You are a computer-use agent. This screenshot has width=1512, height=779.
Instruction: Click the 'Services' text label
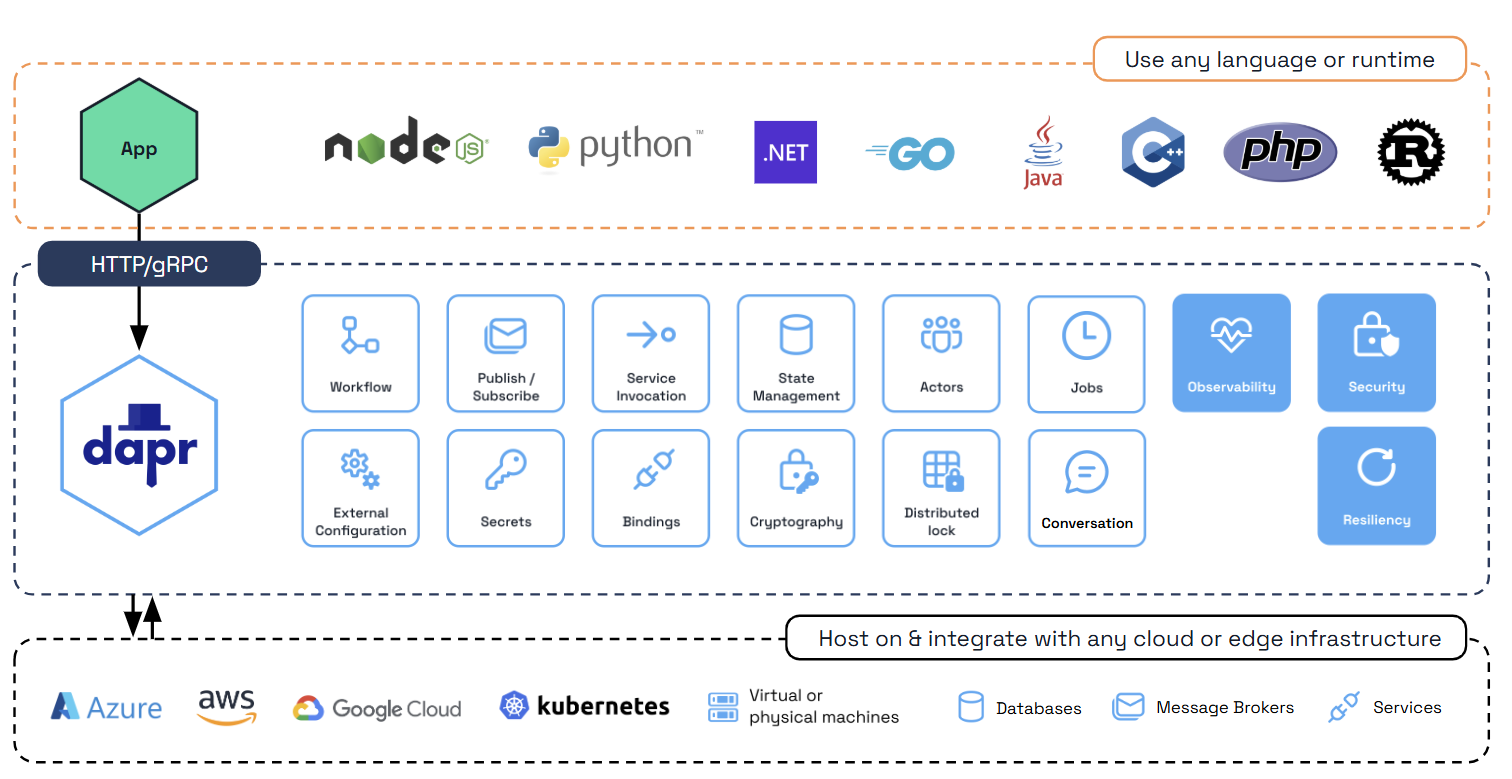tap(1407, 707)
